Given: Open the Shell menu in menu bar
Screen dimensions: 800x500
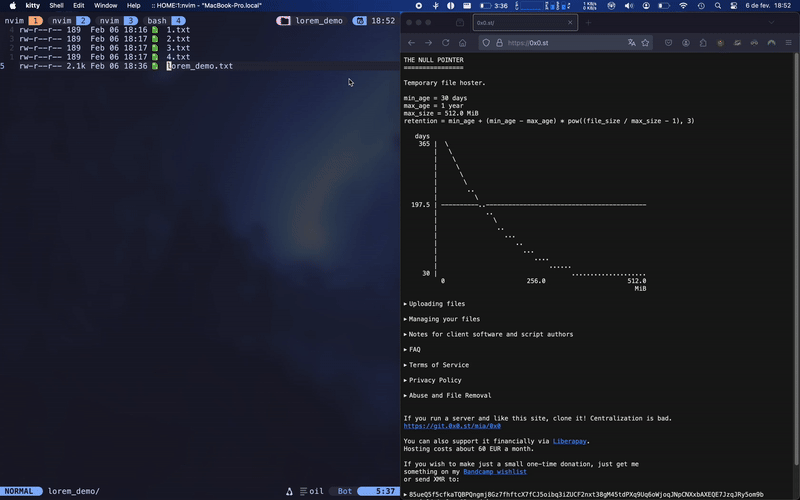Looking at the screenshot, I should click(x=56, y=5).
